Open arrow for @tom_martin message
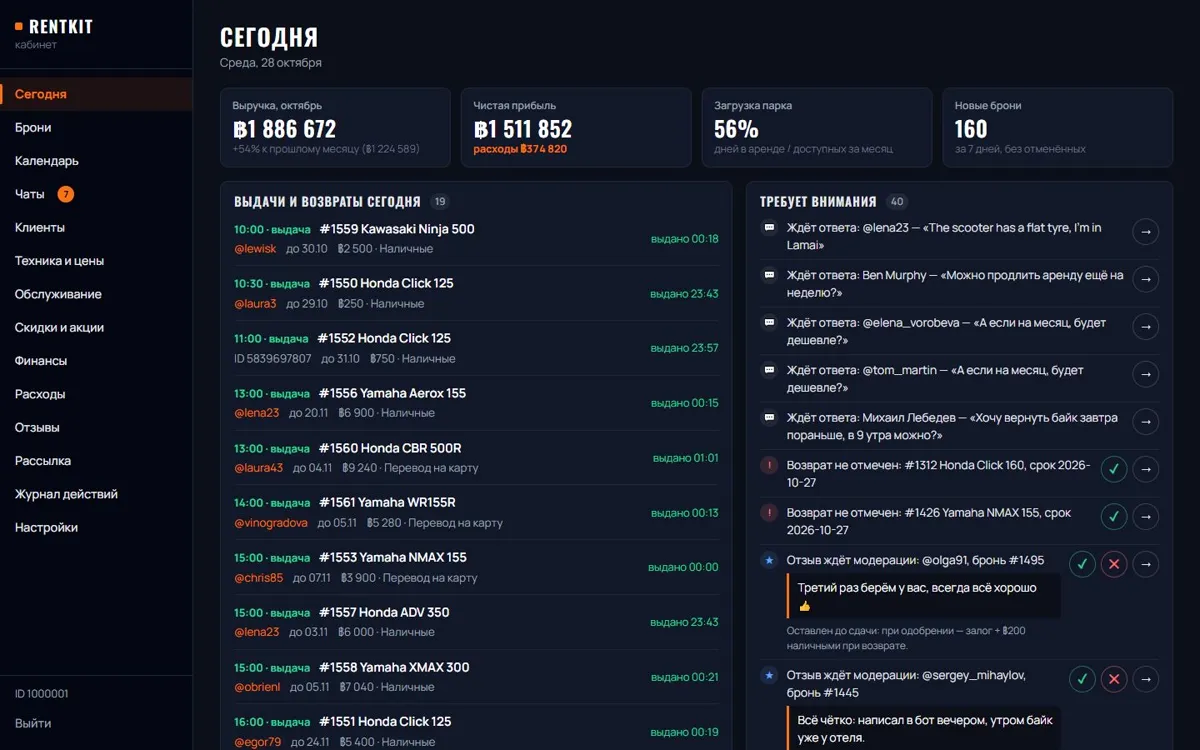 [x=1146, y=374]
